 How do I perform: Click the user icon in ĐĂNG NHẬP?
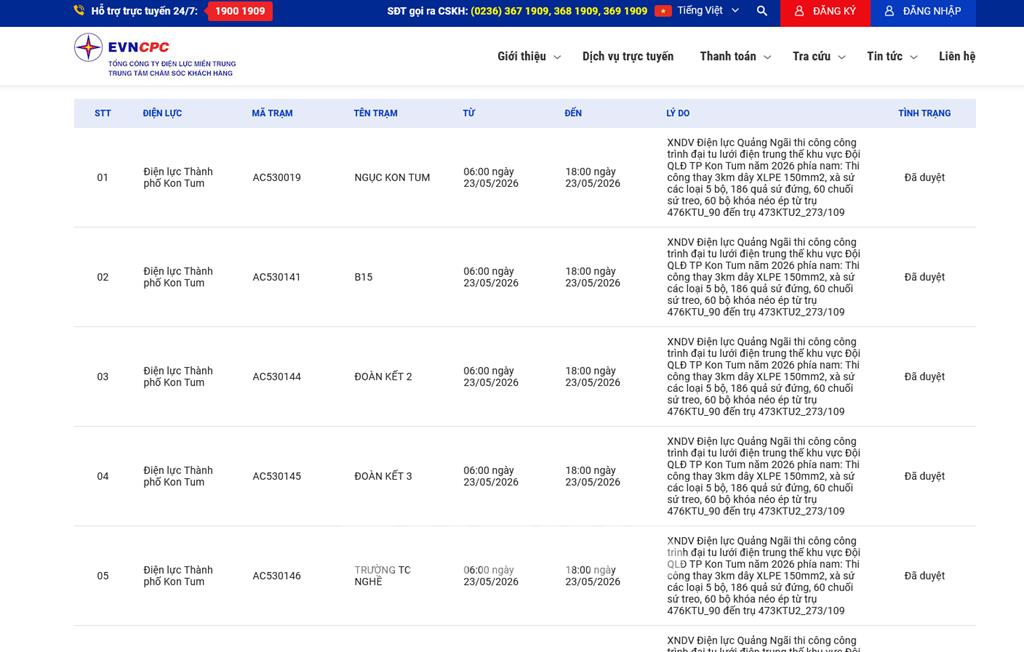(889, 11)
